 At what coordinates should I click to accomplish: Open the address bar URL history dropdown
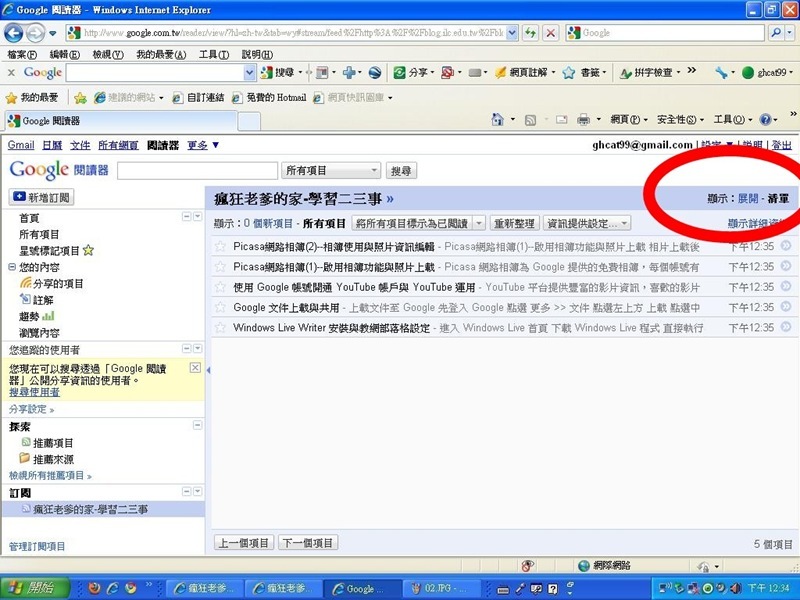point(512,33)
